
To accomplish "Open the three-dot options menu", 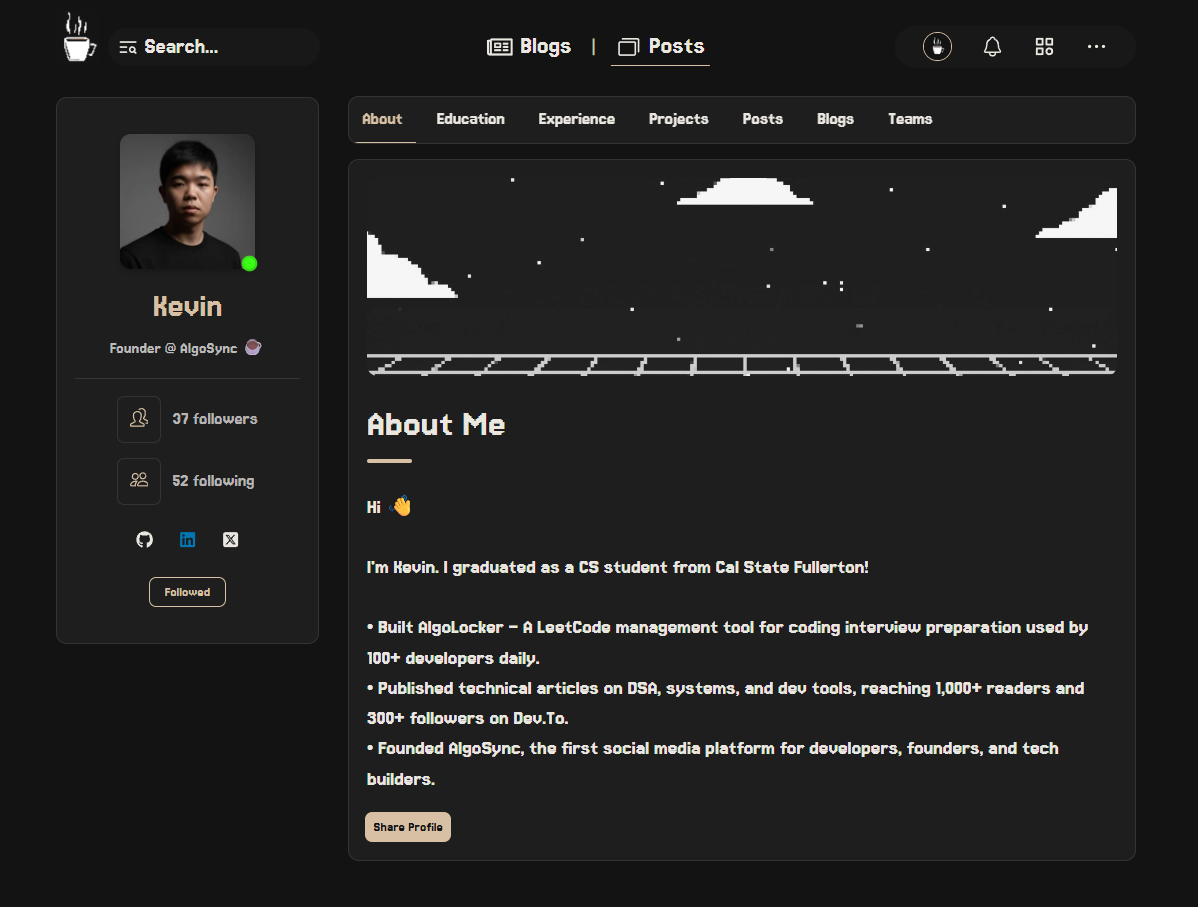I will click(1096, 46).
